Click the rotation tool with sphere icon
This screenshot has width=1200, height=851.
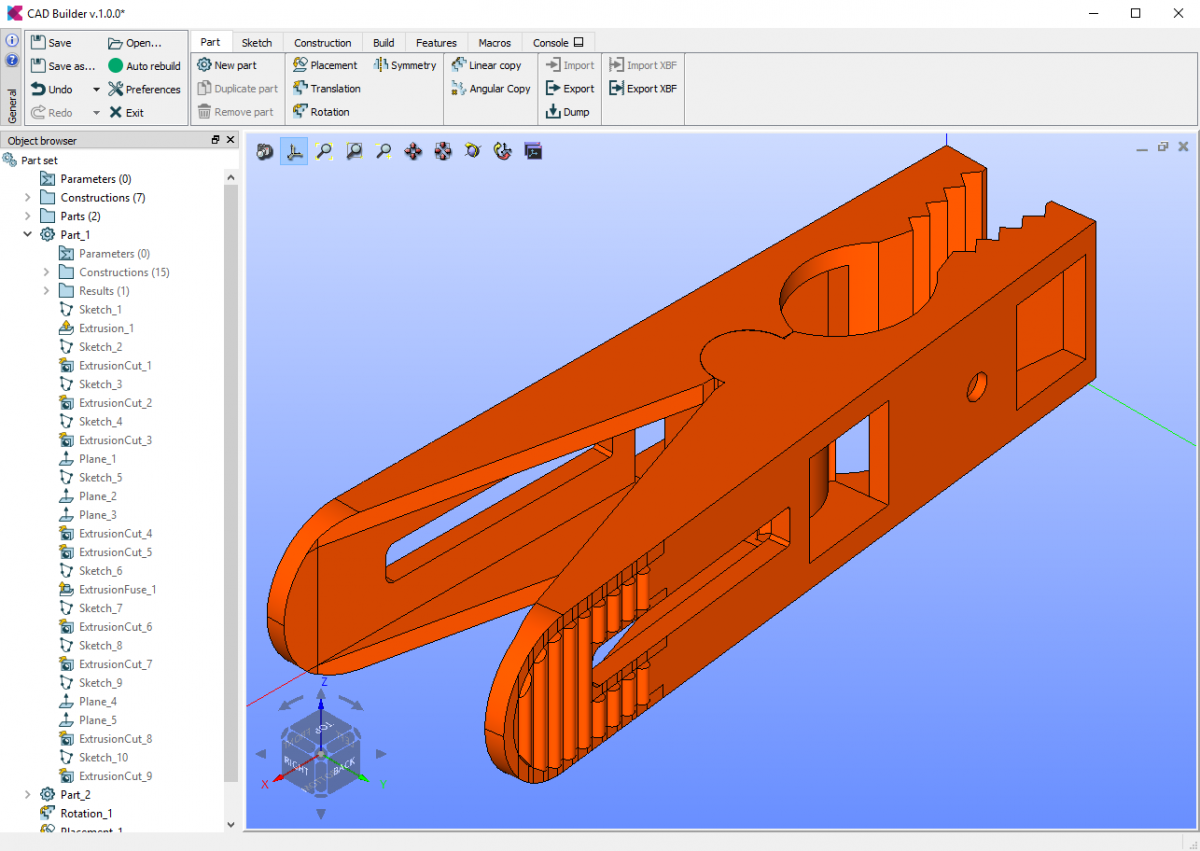(x=473, y=152)
